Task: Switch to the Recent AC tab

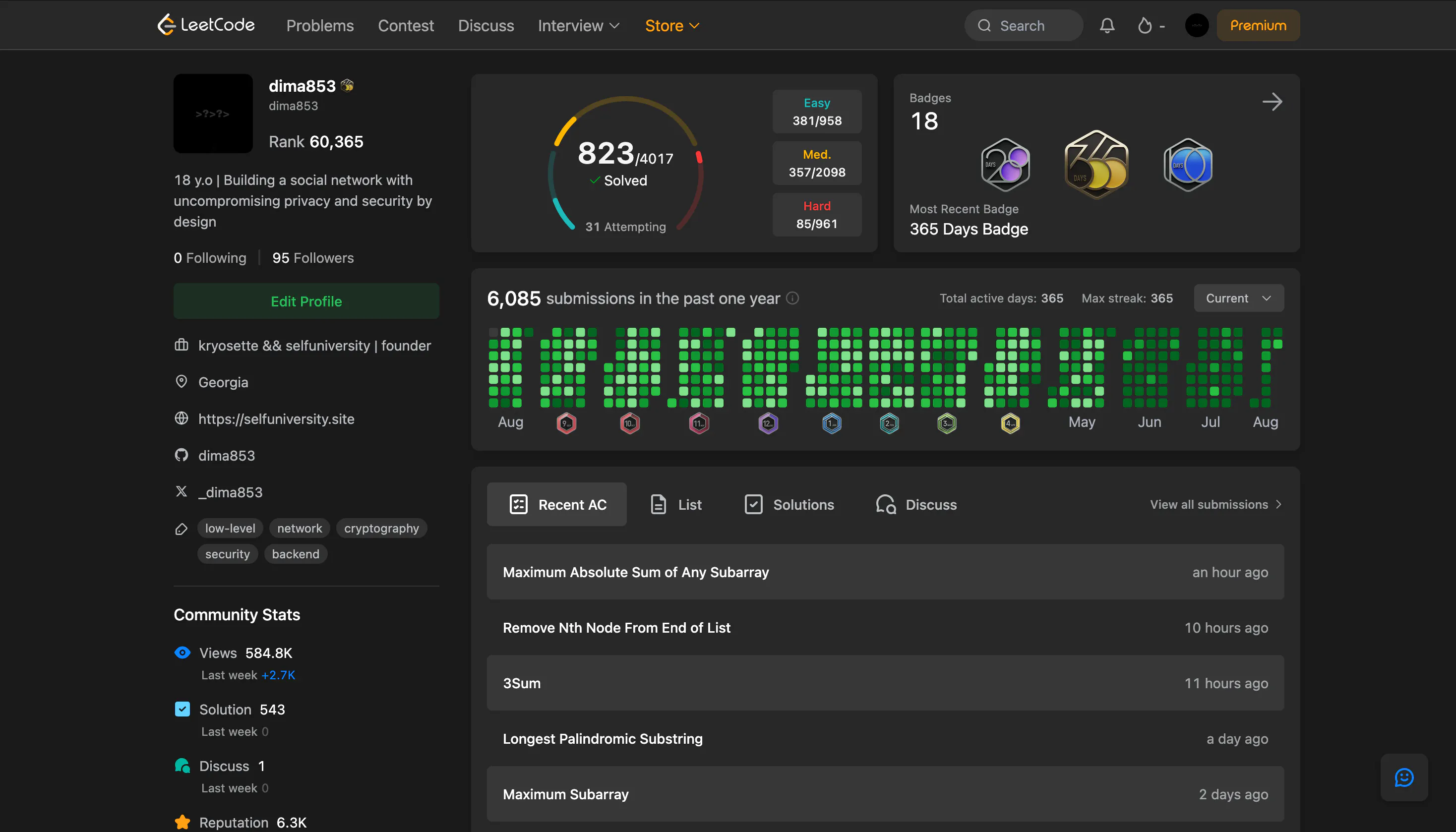Action: click(556, 505)
